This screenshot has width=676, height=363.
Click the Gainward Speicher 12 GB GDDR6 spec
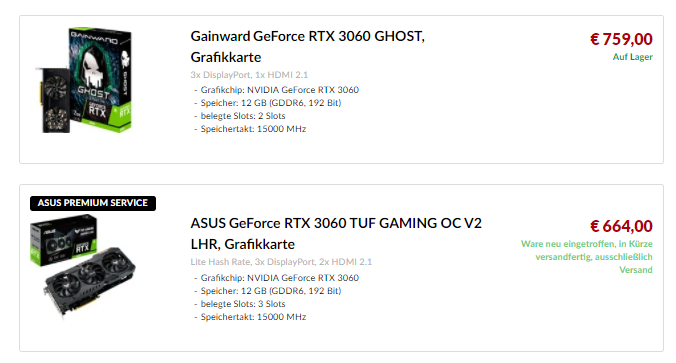tap(267, 103)
